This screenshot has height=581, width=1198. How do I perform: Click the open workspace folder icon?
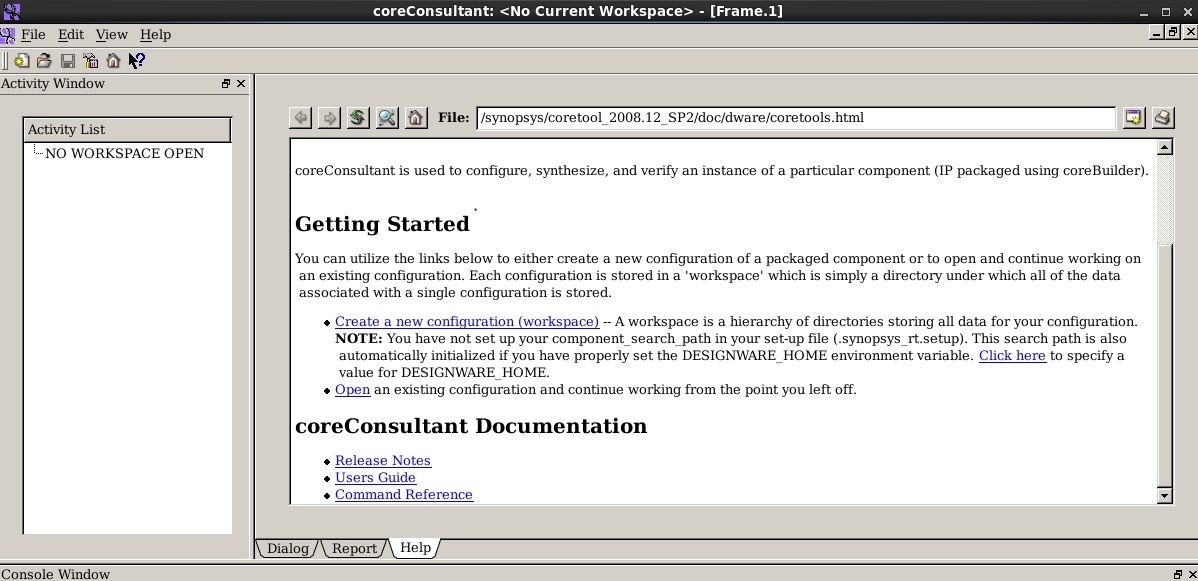pos(44,61)
